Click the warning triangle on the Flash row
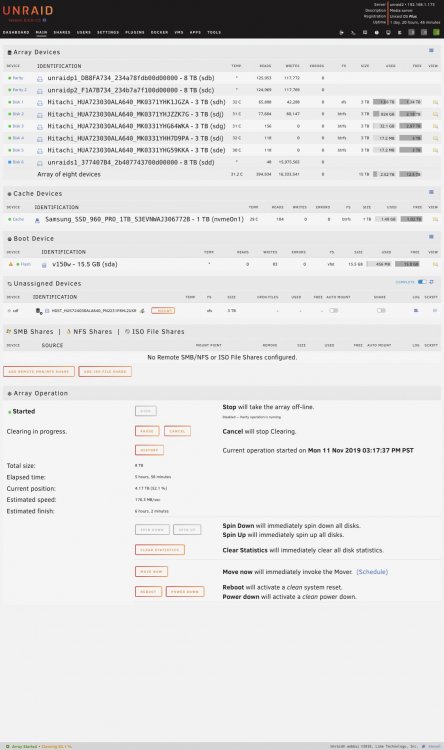 [x=11, y=264]
